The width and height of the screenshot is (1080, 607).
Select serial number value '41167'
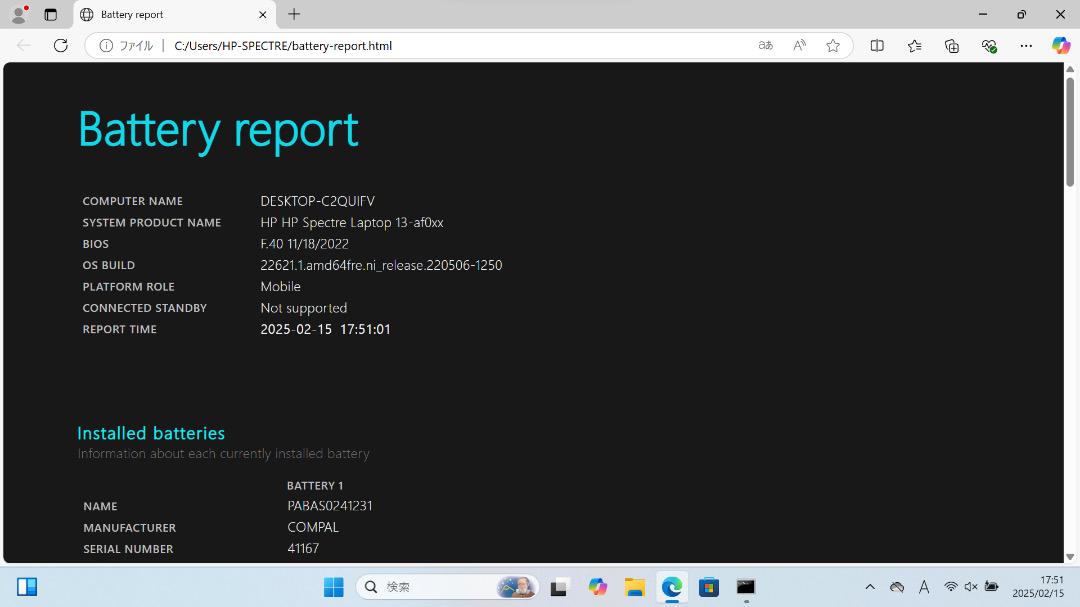click(x=303, y=548)
